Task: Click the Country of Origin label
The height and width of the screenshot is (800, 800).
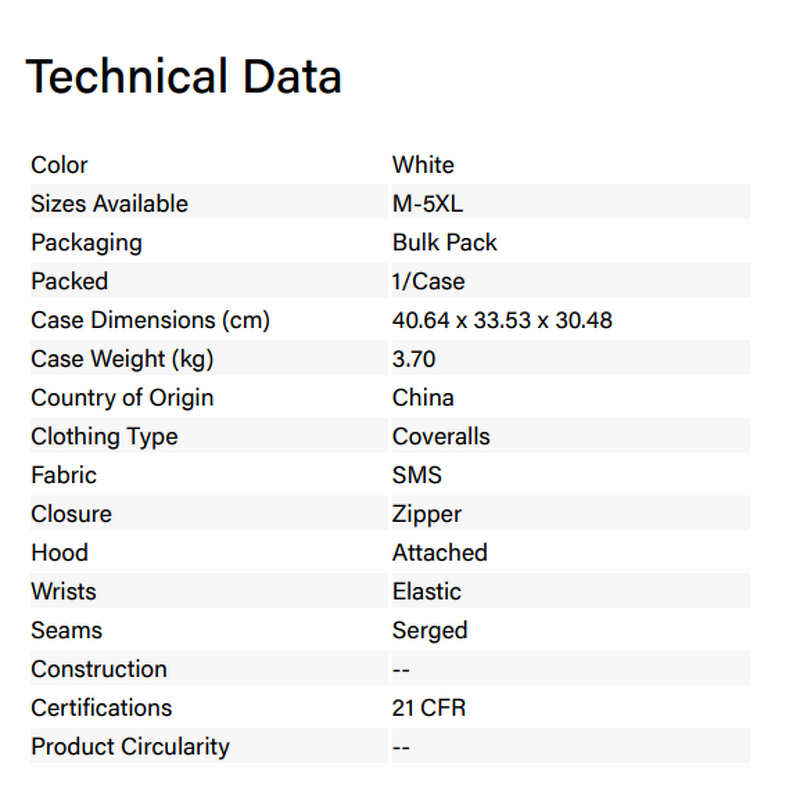Action: point(122,398)
